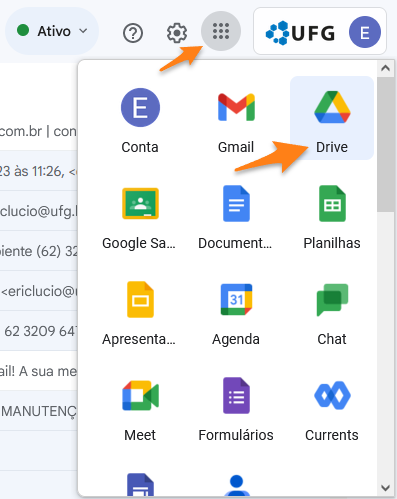The height and width of the screenshot is (499, 397).
Task: Click scrollbar down arrow in apps panel
Action: [385, 488]
